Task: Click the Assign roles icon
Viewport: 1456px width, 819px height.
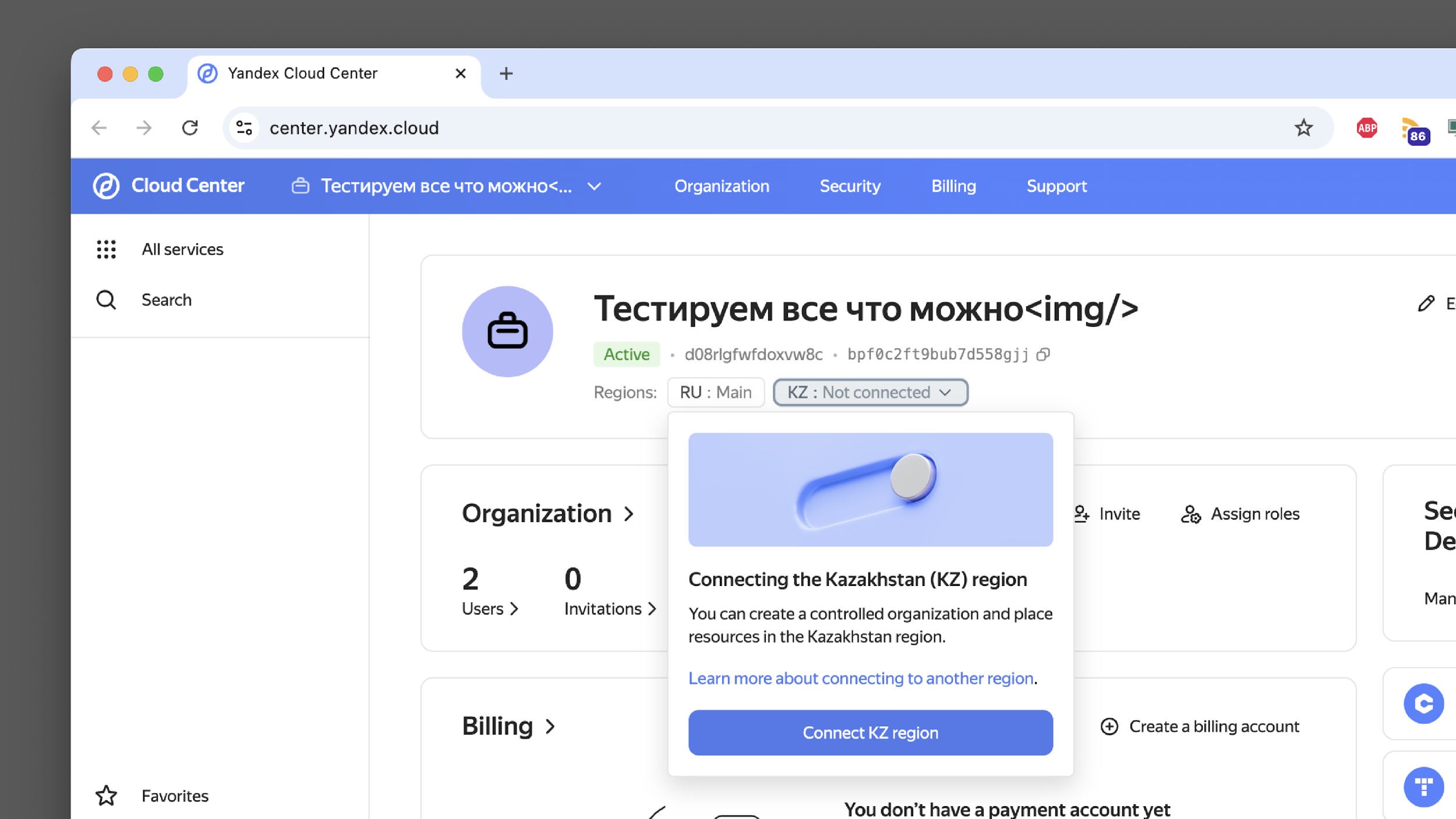Action: (1192, 514)
